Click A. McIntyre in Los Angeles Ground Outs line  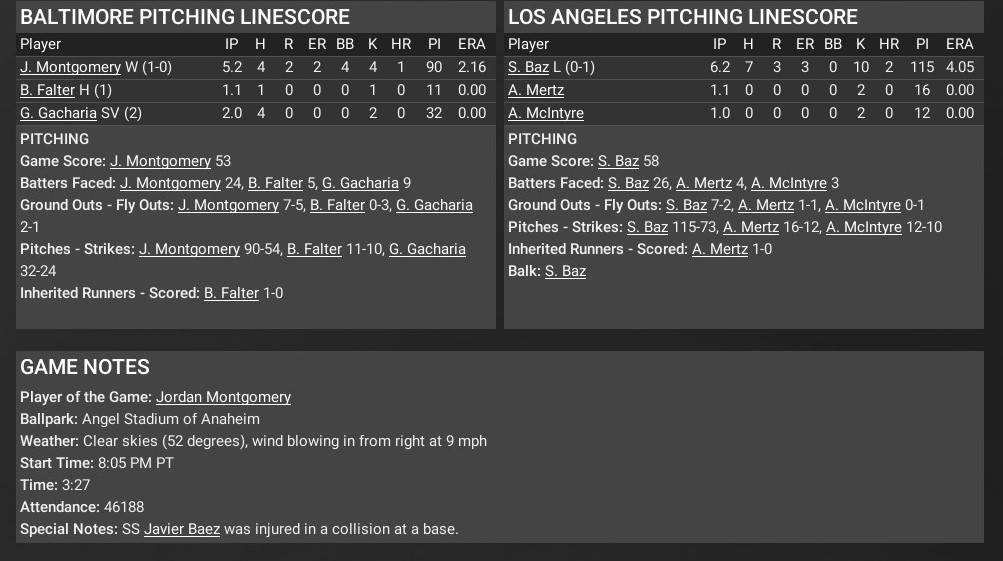point(863,205)
